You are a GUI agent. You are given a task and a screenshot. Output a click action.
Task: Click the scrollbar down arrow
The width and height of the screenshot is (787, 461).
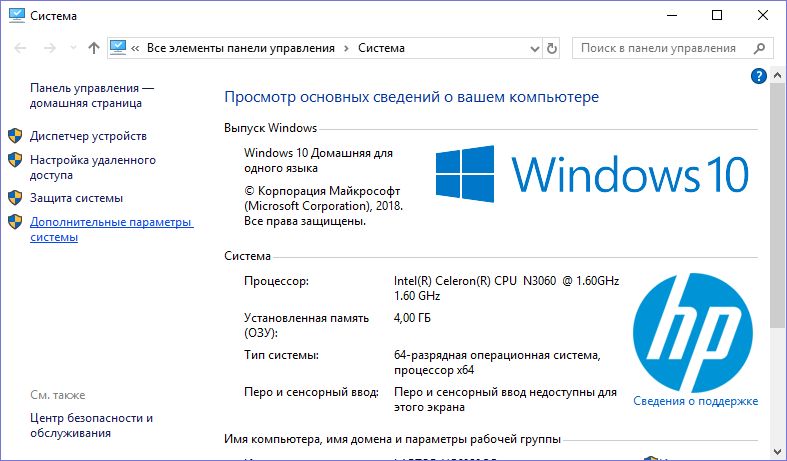tap(777, 451)
